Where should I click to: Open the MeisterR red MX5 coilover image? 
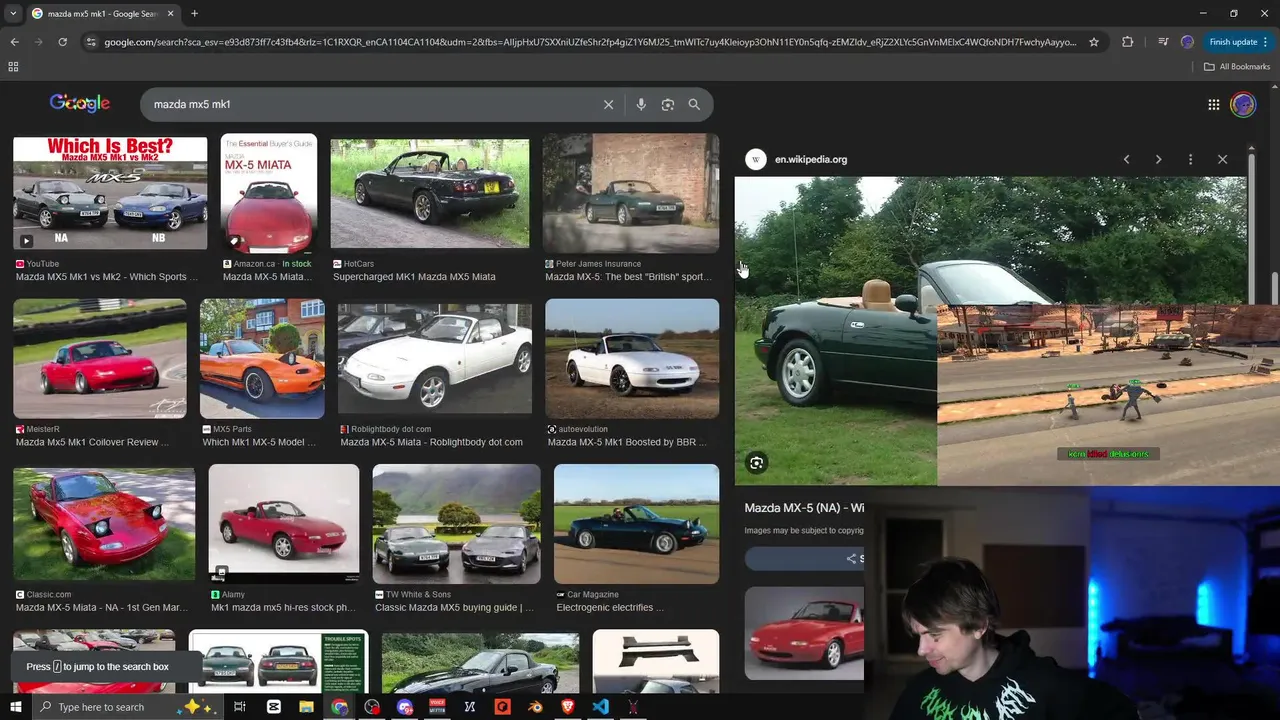[x=100, y=358]
